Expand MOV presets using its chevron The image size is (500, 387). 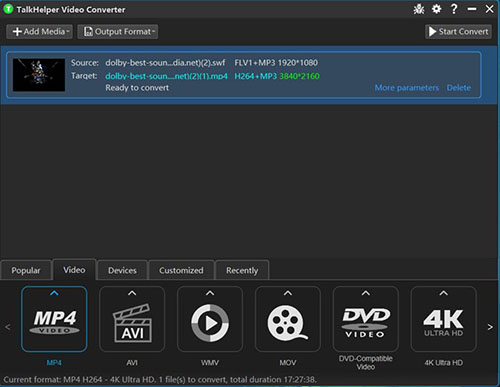pos(288,293)
